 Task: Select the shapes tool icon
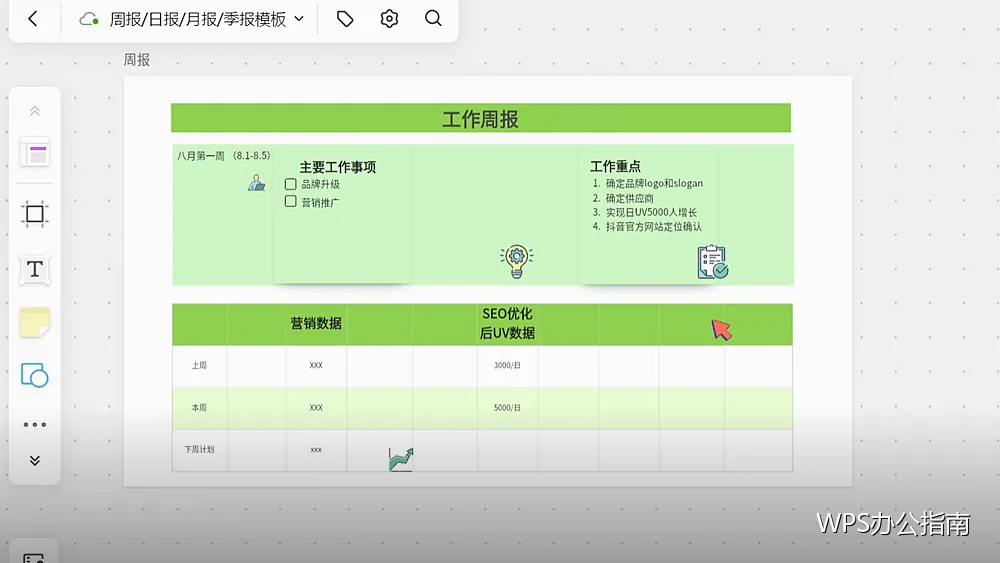pyautogui.click(x=35, y=375)
